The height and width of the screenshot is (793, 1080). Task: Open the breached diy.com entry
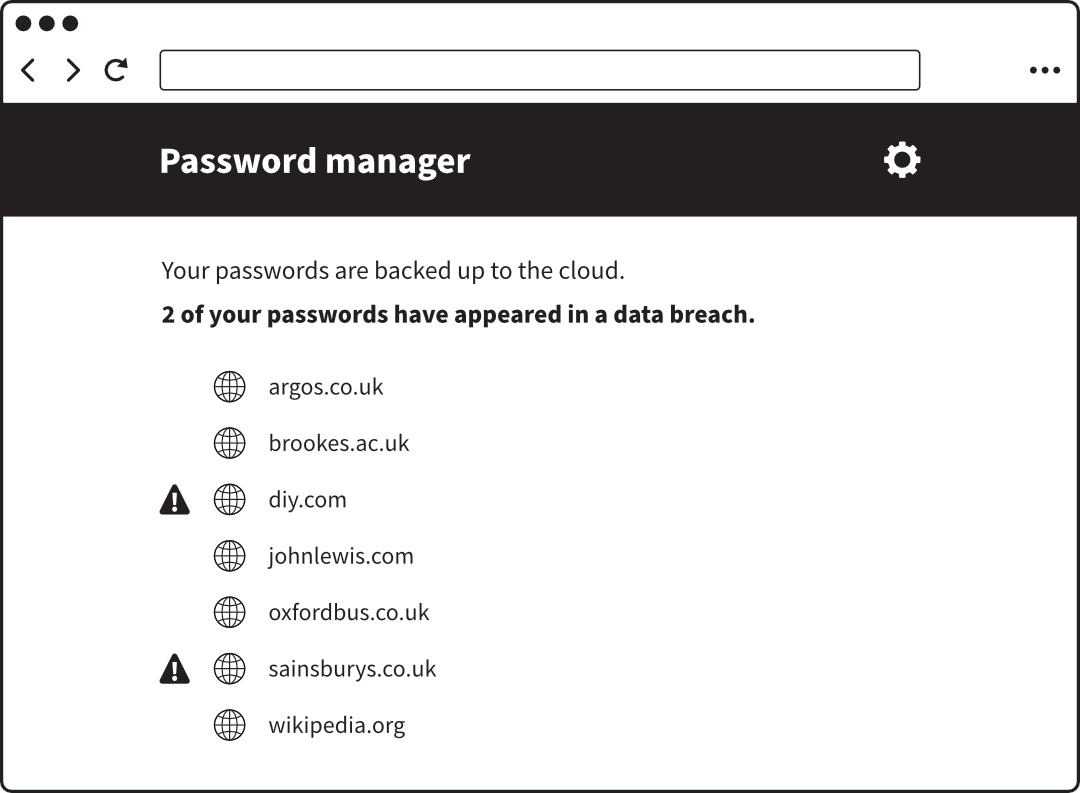(307, 499)
